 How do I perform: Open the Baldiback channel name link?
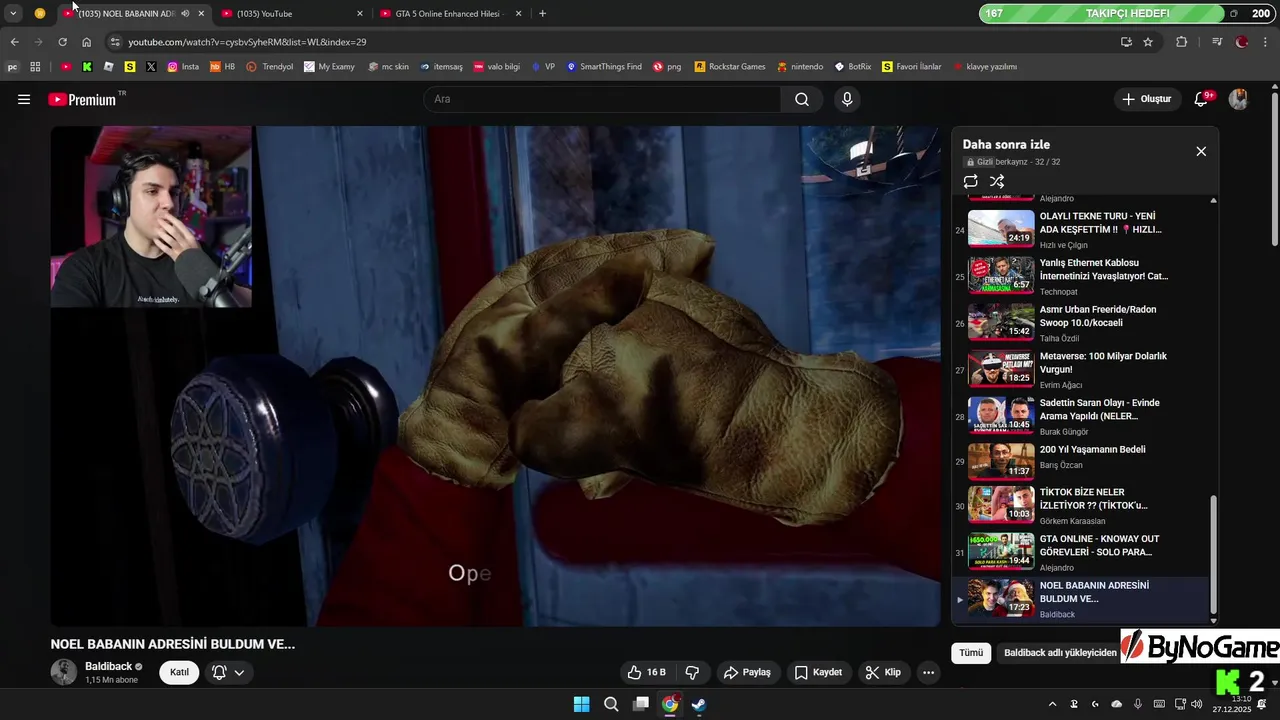108,666
